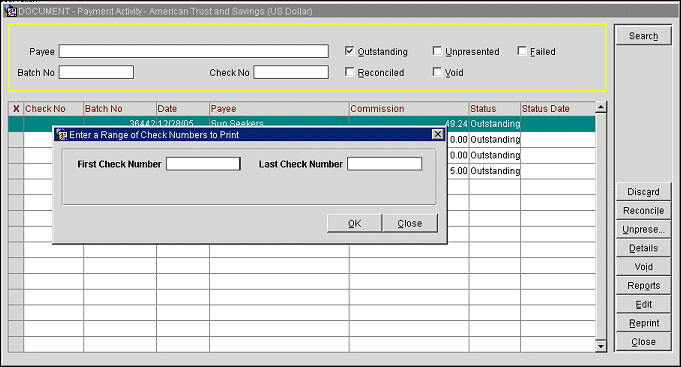Enable the Reconciled filter checkbox

(349, 72)
